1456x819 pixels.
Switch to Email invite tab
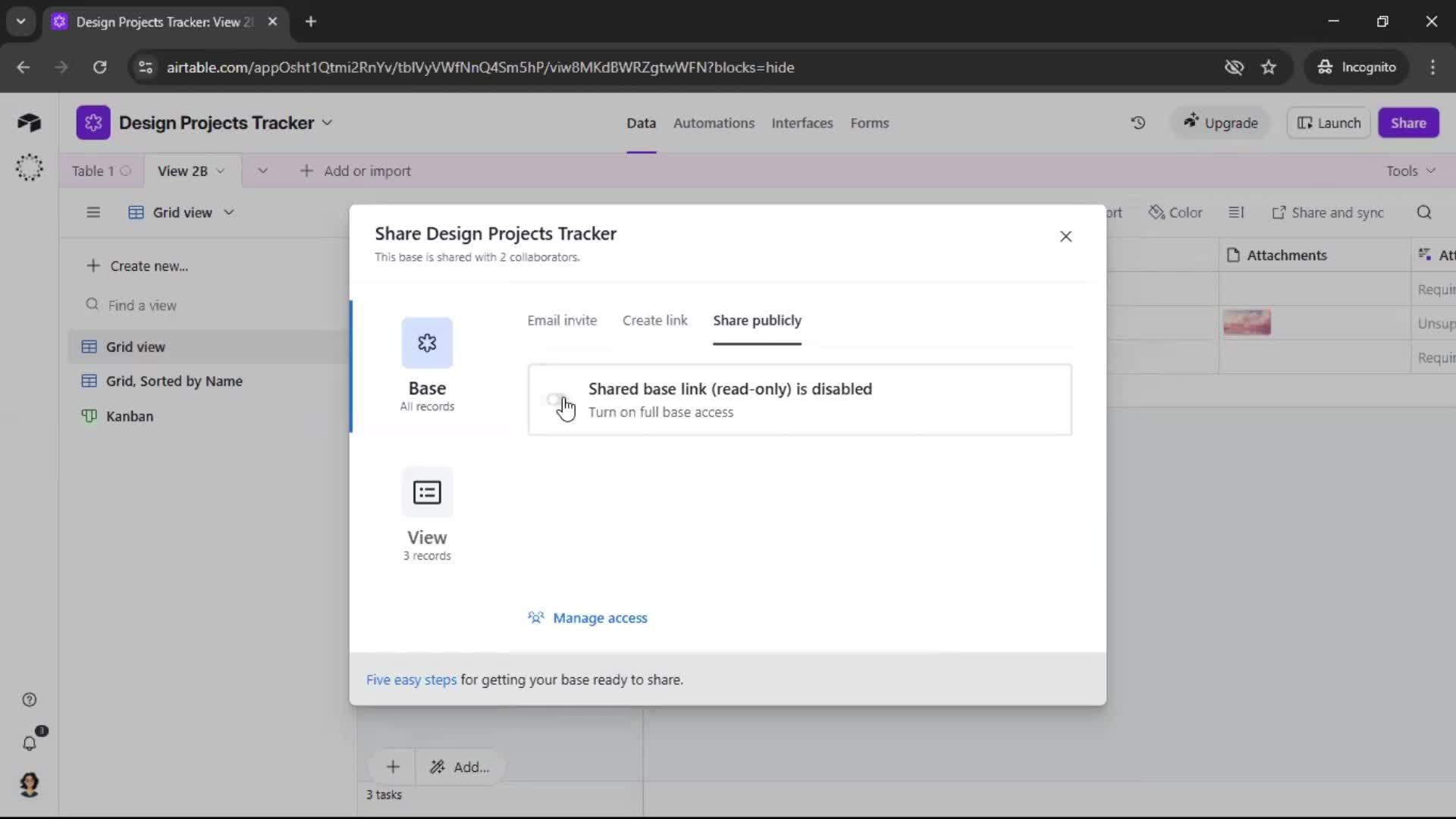click(562, 321)
